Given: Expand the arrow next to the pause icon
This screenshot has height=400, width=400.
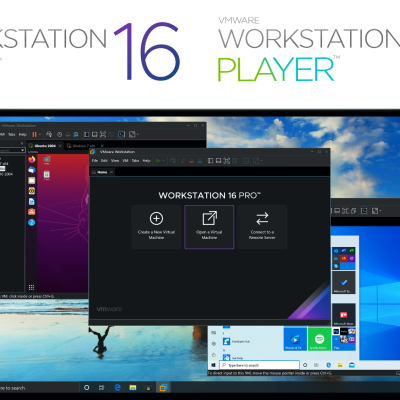Looking at the screenshot, I should pos(40,135).
